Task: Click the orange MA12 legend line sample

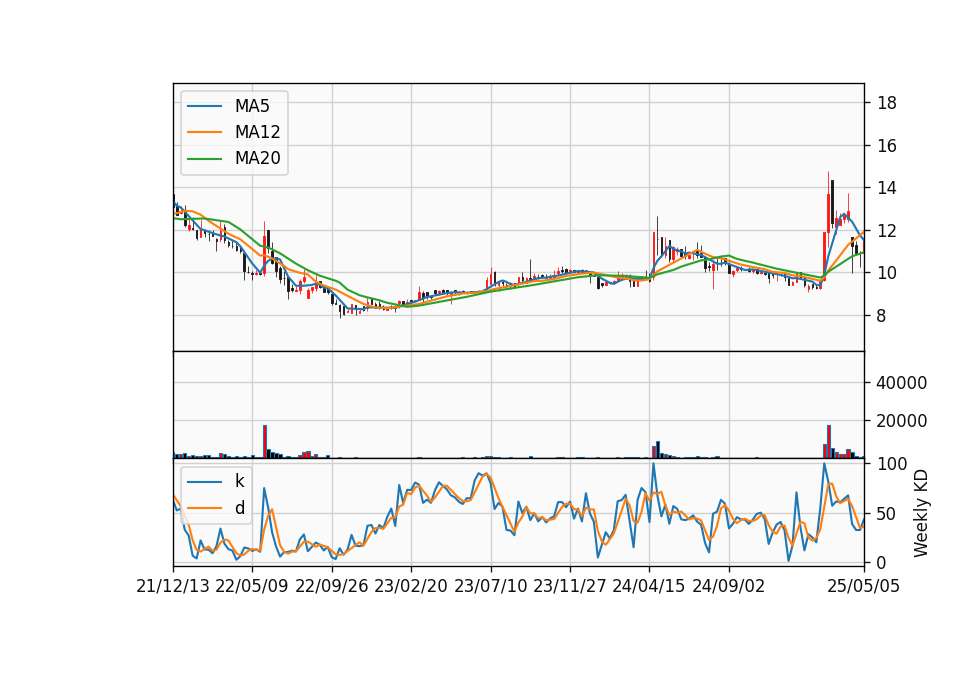Action: 204,132
